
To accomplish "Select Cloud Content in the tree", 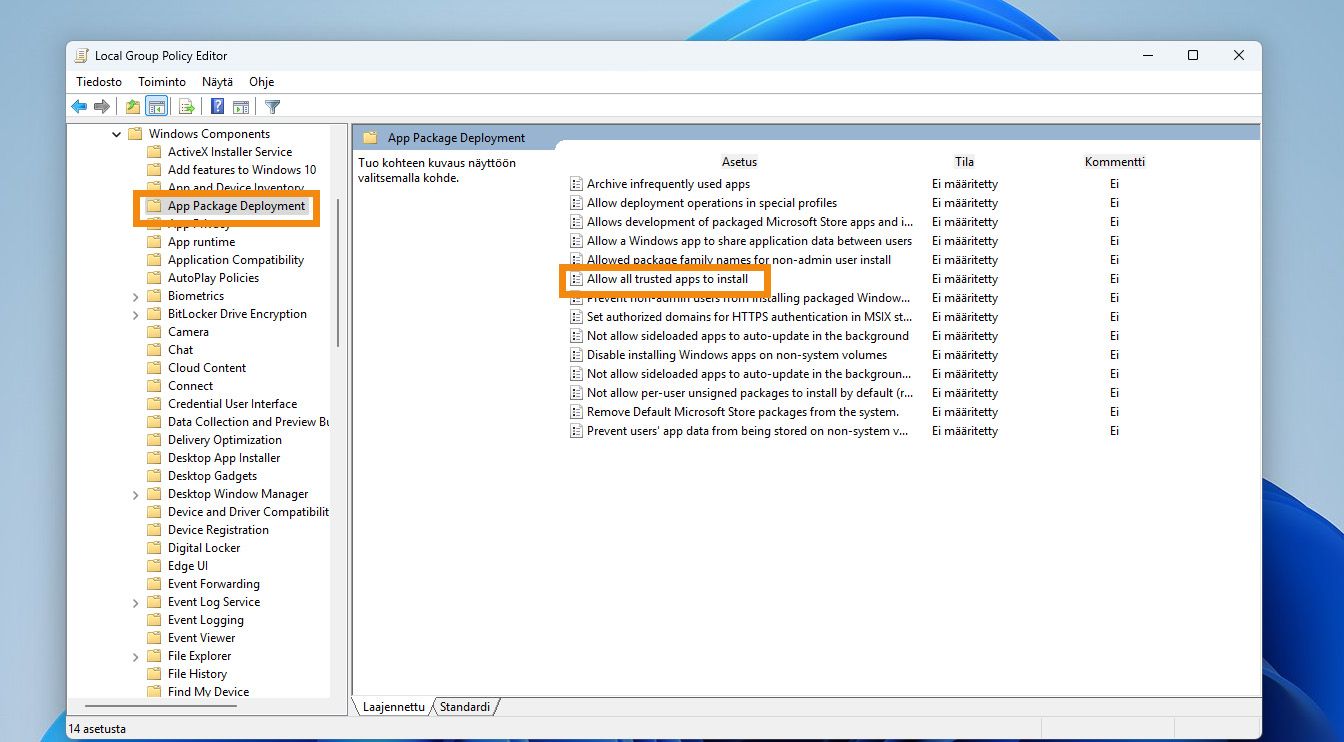I will point(207,368).
